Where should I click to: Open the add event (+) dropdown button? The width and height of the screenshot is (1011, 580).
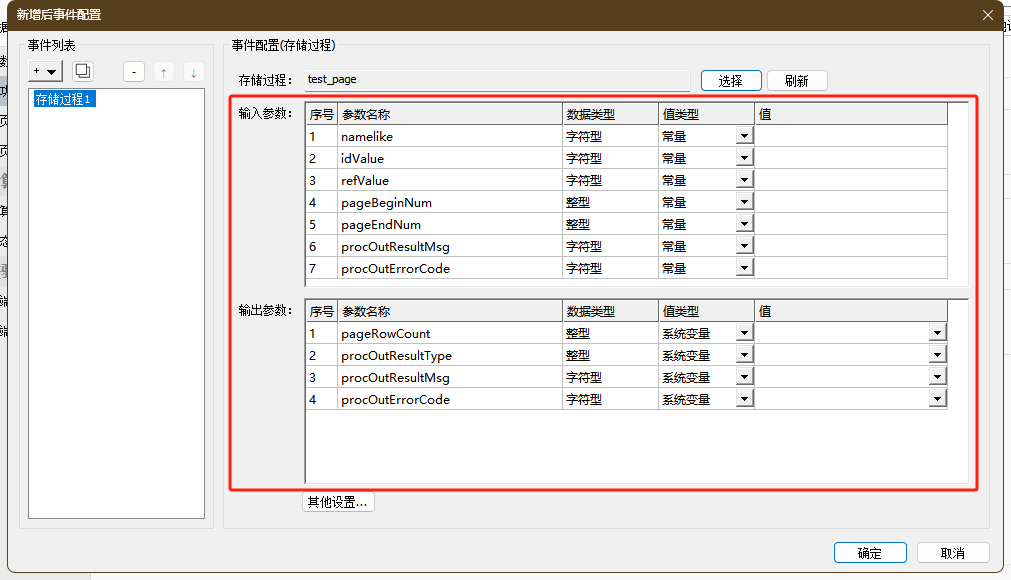click(46, 71)
